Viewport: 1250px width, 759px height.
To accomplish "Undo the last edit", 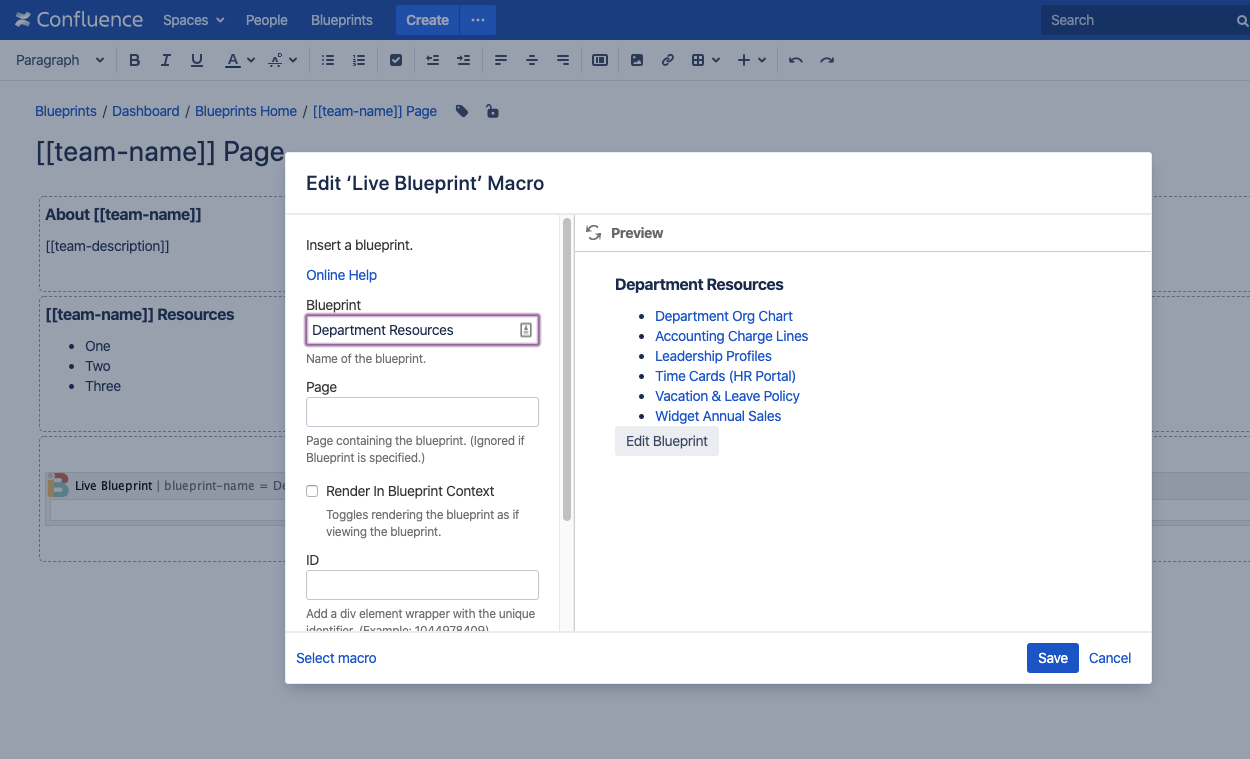I will click(x=796, y=60).
